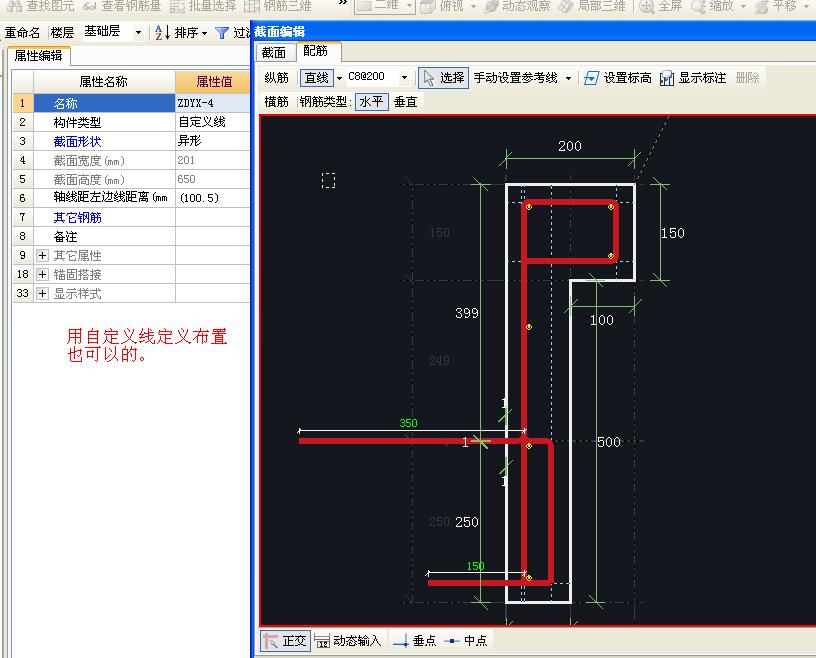Image resolution: width=816 pixels, height=658 pixels.
Task: Toggle the 垂点 snap
Action: (x=415, y=641)
